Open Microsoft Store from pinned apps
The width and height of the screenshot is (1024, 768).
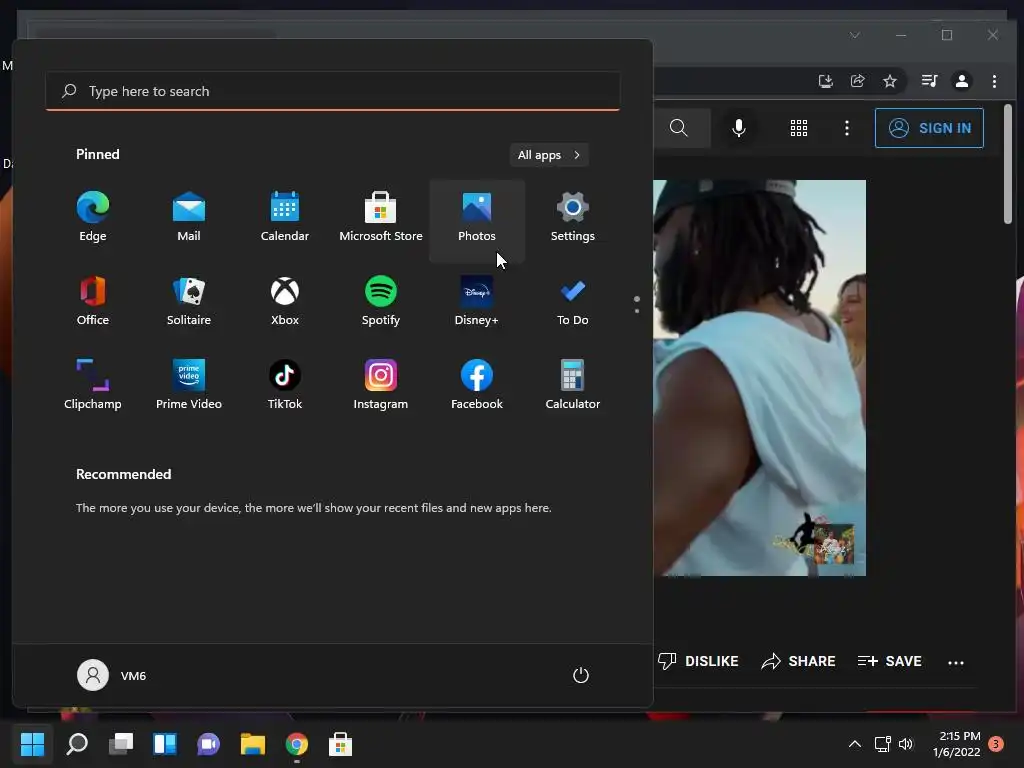[381, 218]
